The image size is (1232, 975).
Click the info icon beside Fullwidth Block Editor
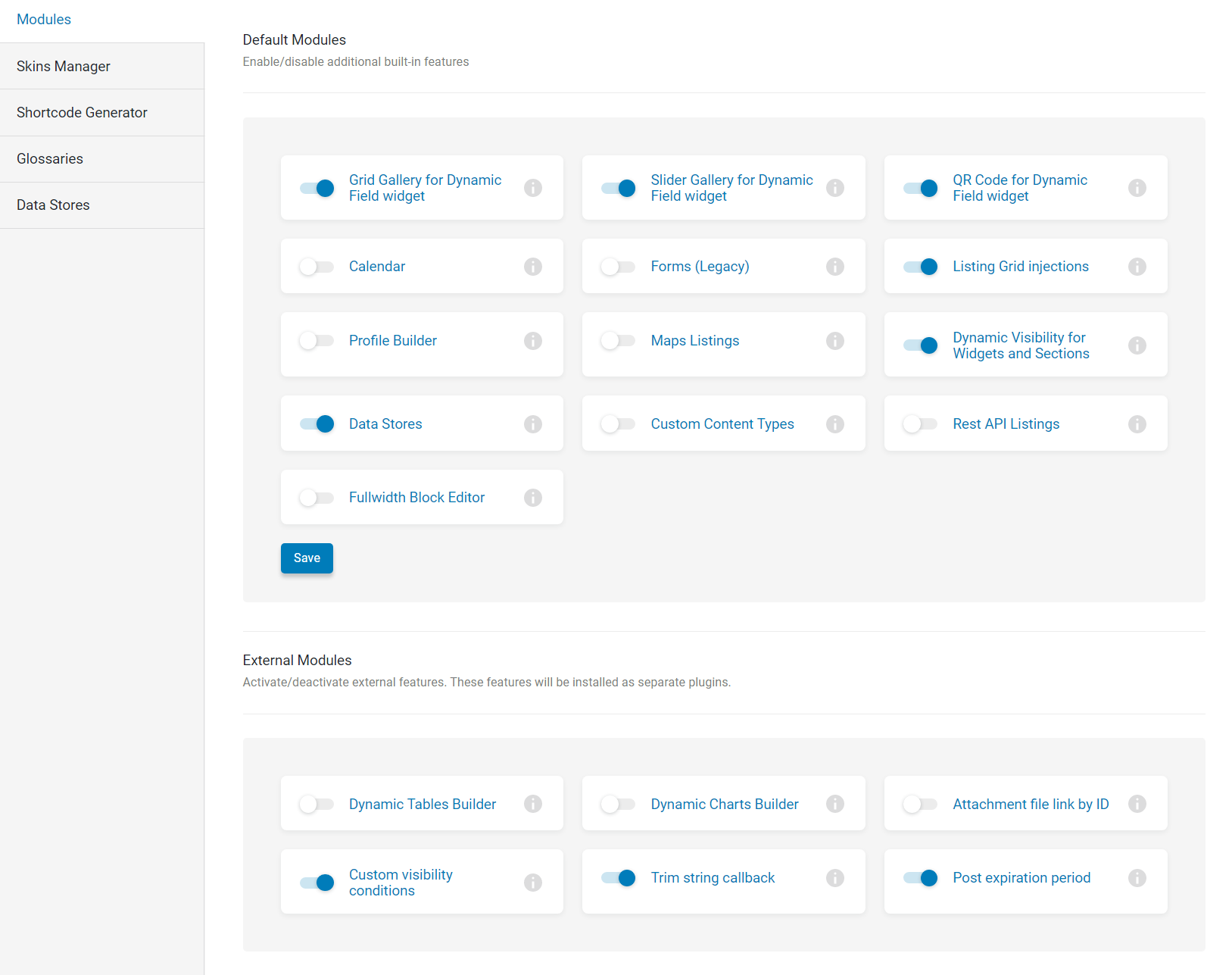point(533,498)
